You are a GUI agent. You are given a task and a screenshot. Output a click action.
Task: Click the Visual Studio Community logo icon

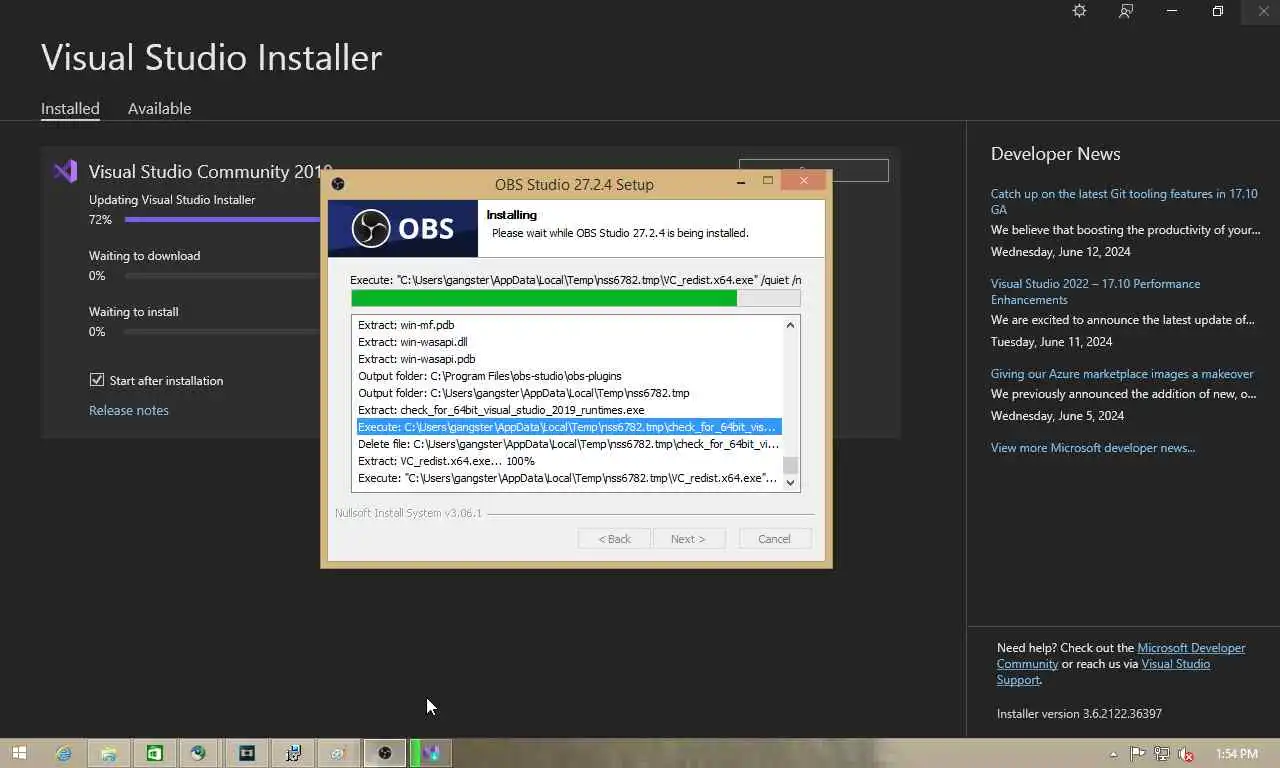[65, 171]
